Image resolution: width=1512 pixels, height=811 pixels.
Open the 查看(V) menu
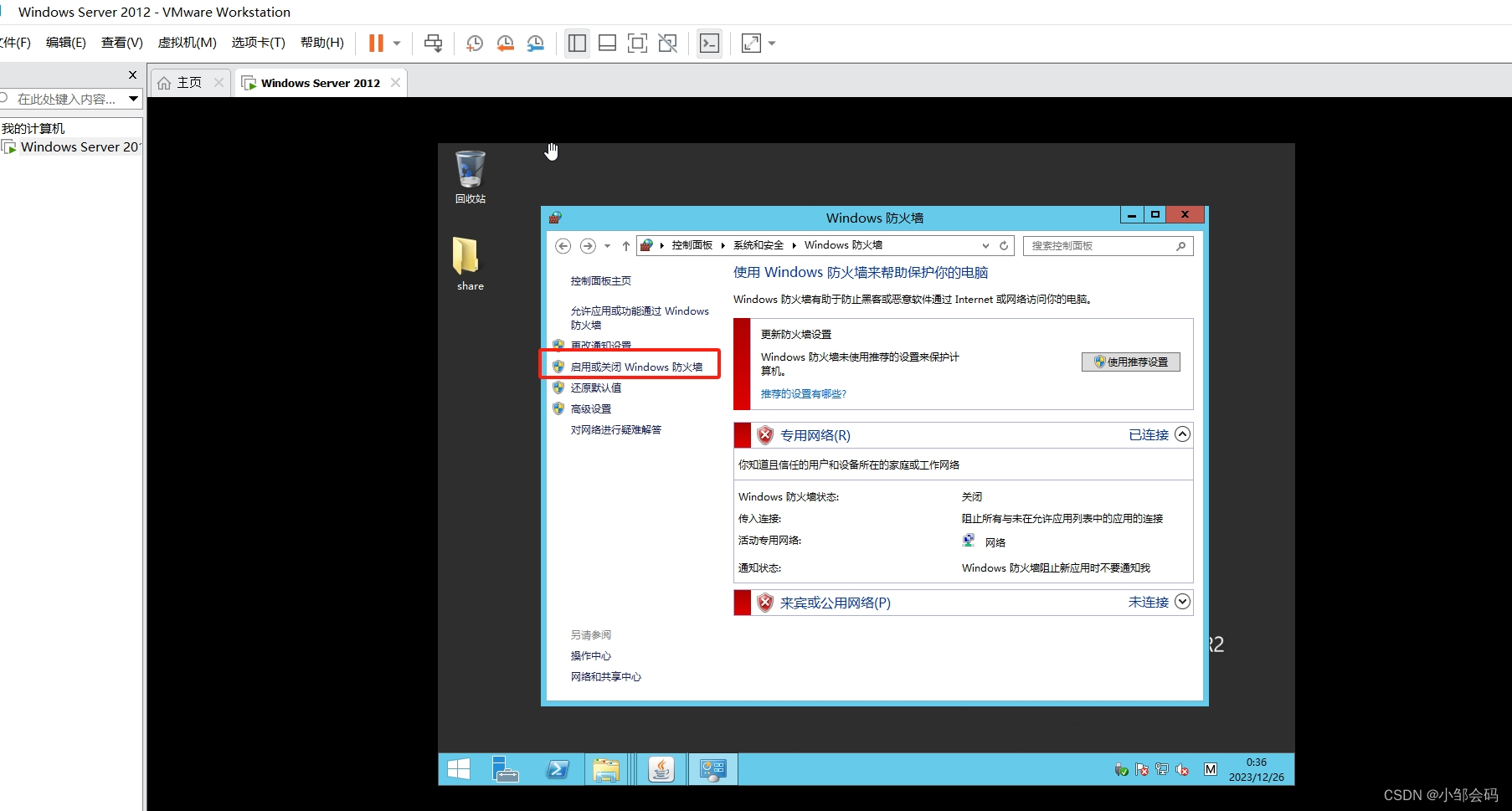[122, 43]
